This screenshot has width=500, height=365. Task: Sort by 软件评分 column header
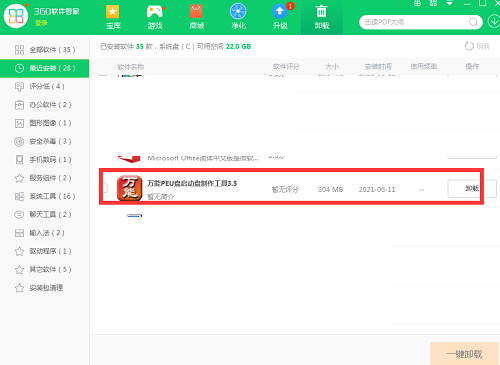[286, 67]
